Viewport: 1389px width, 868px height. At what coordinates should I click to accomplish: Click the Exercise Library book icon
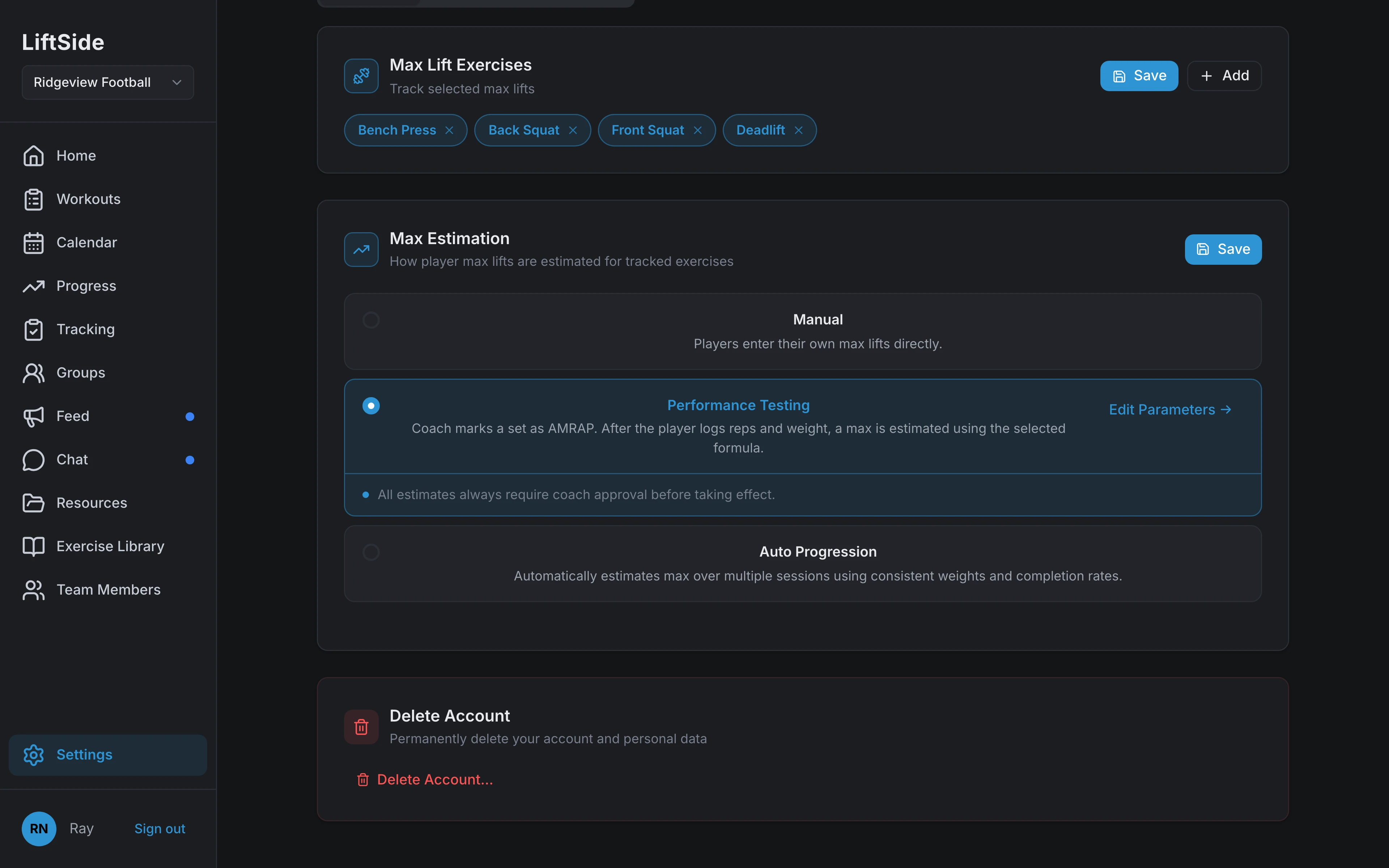pyautogui.click(x=33, y=546)
